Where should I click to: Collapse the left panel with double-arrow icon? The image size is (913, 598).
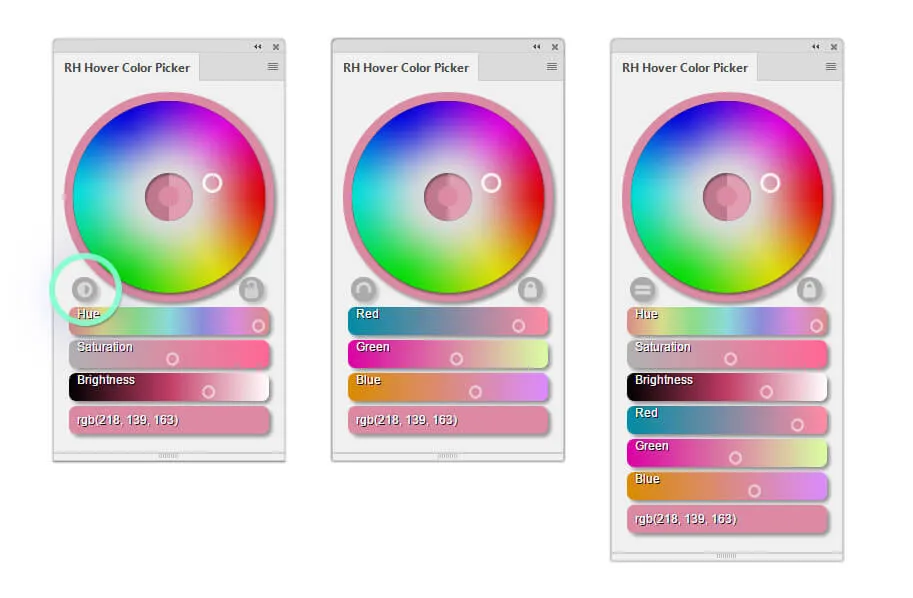[258, 46]
